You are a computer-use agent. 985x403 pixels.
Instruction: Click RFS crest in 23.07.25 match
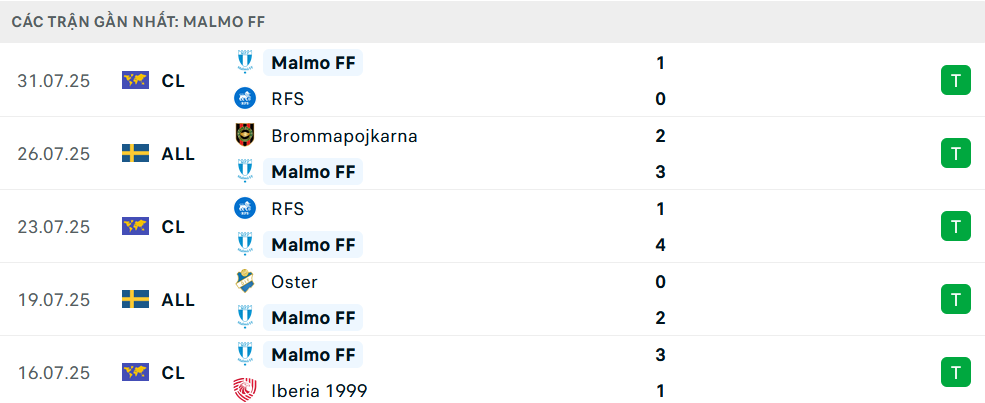tap(245, 208)
